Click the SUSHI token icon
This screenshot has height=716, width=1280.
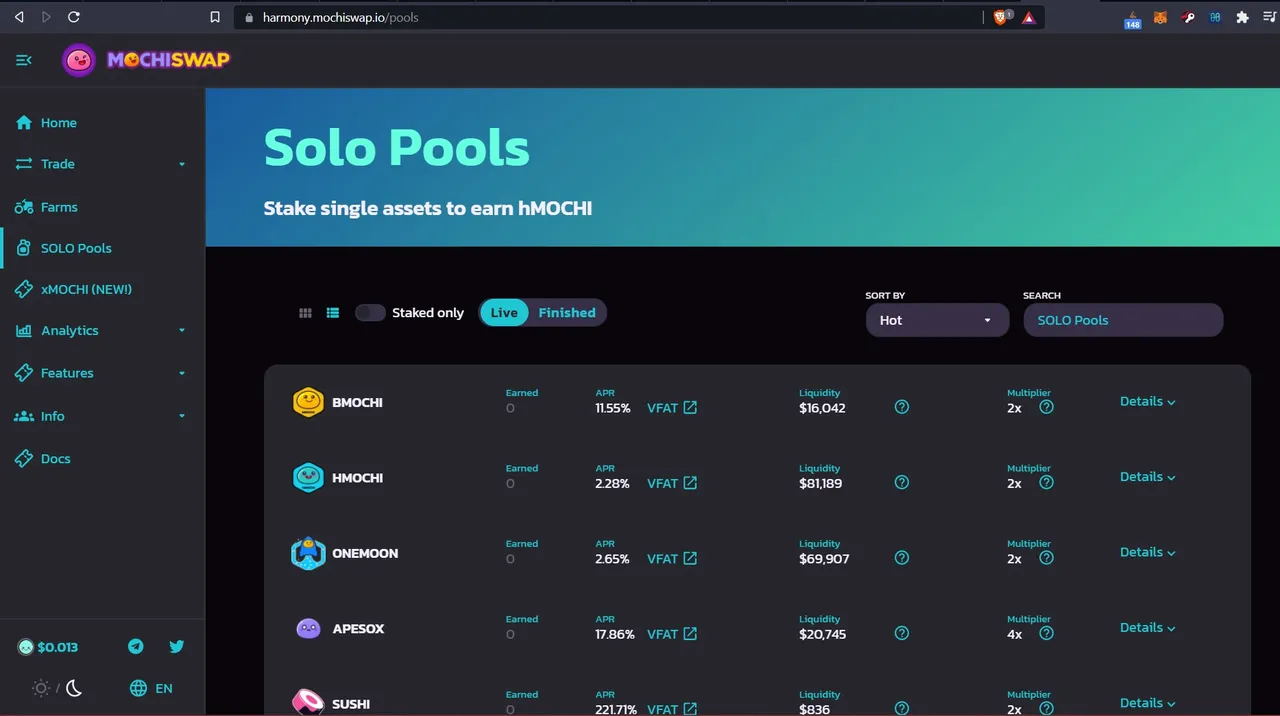308,701
